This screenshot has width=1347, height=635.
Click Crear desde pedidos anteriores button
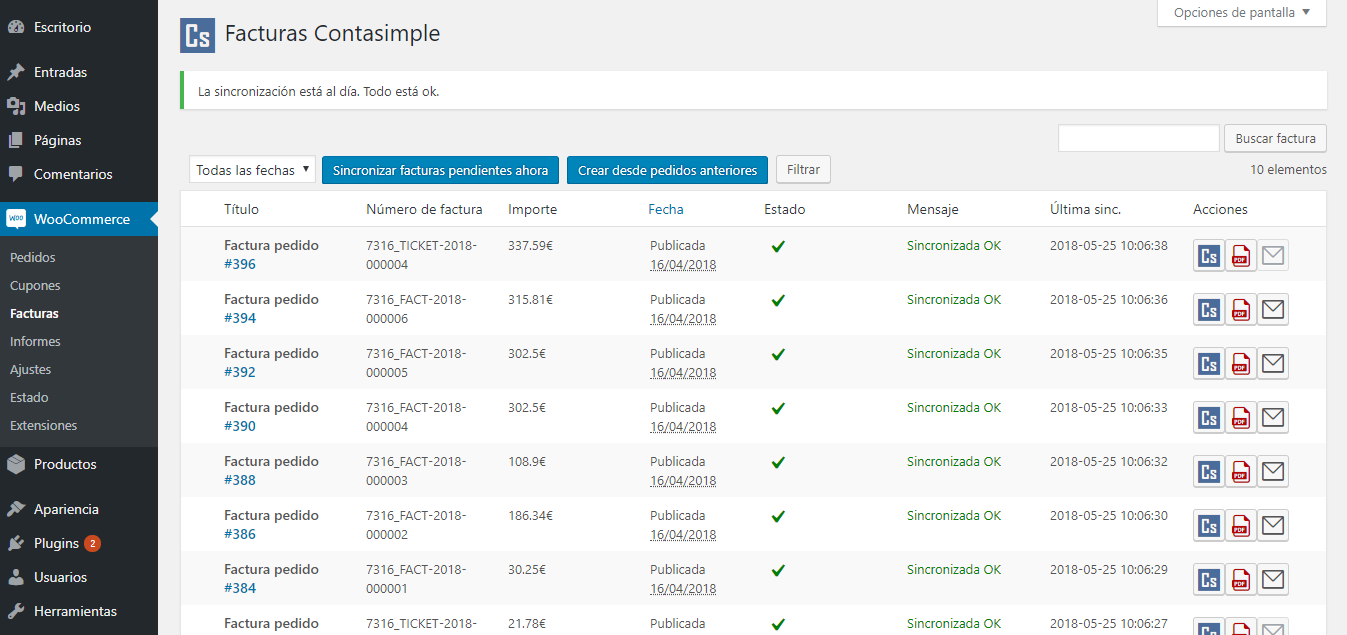667,170
